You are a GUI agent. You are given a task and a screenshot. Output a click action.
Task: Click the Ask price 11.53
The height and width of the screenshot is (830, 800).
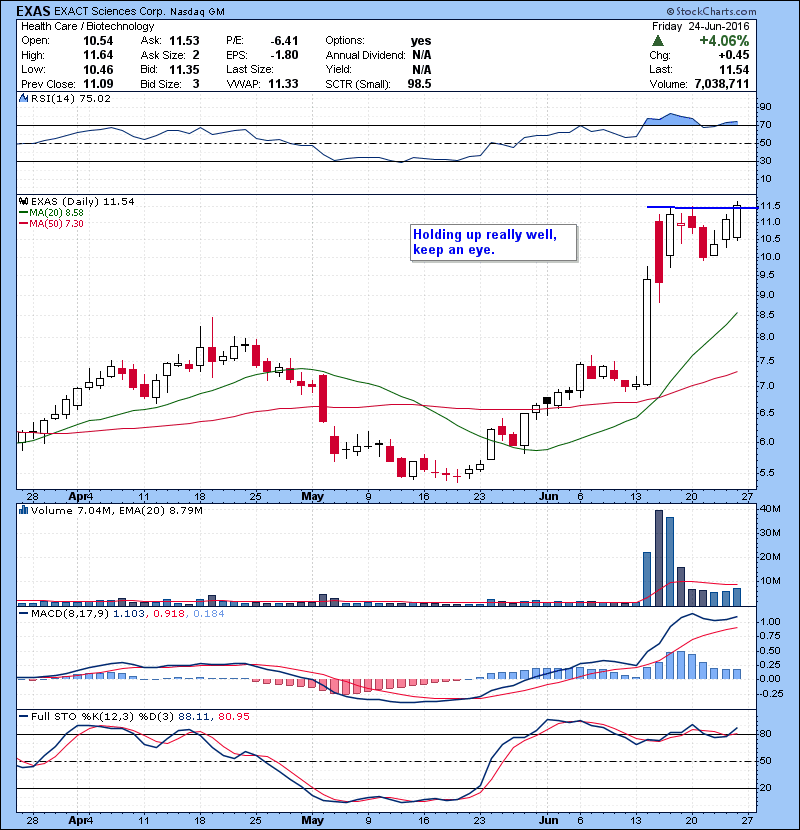(184, 41)
